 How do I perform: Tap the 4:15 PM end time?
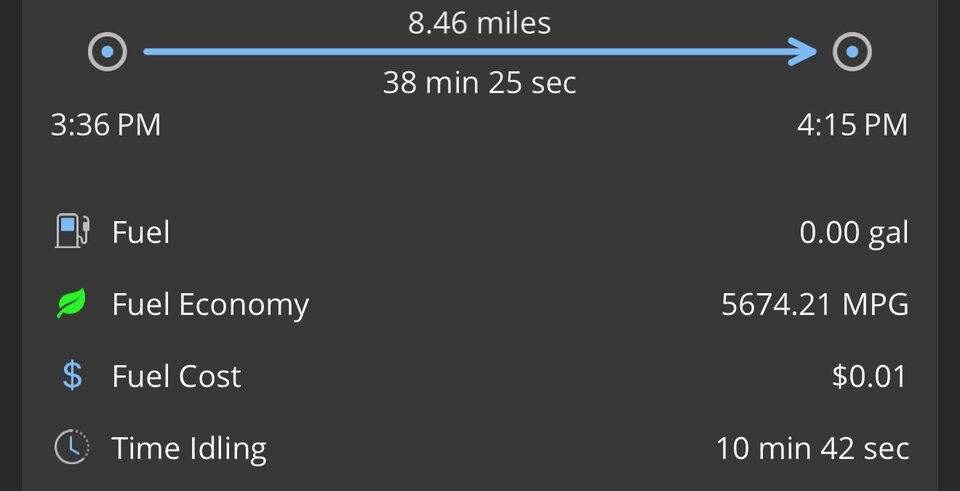coord(852,125)
